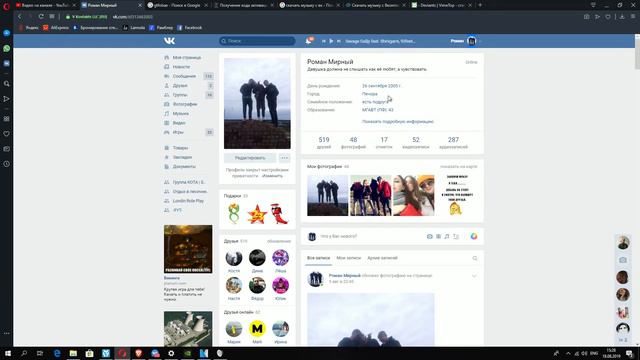Open the 48 фотографий counter

353,142
